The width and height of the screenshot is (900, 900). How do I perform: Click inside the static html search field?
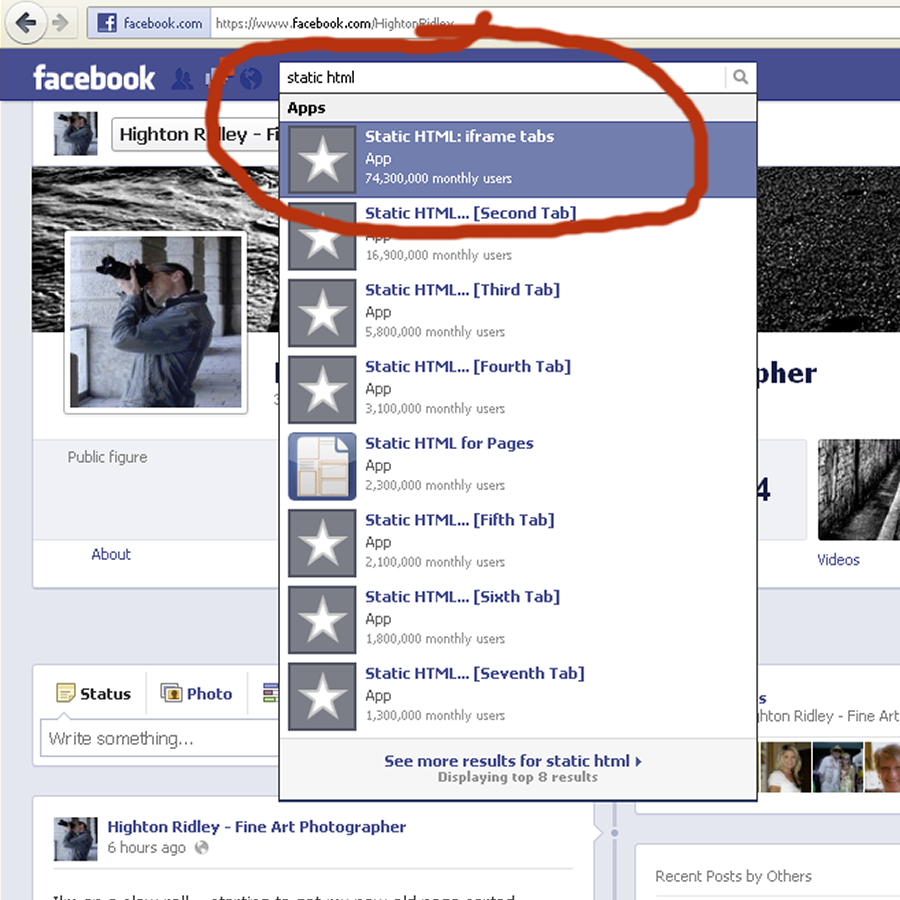click(502, 77)
